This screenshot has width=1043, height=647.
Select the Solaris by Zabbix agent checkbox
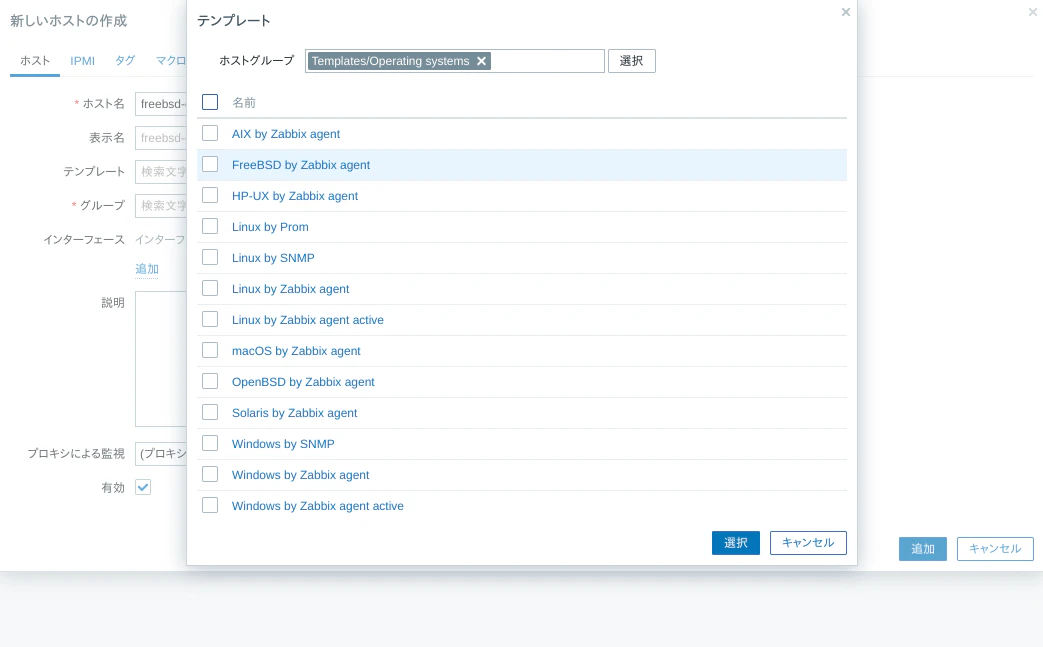210,412
